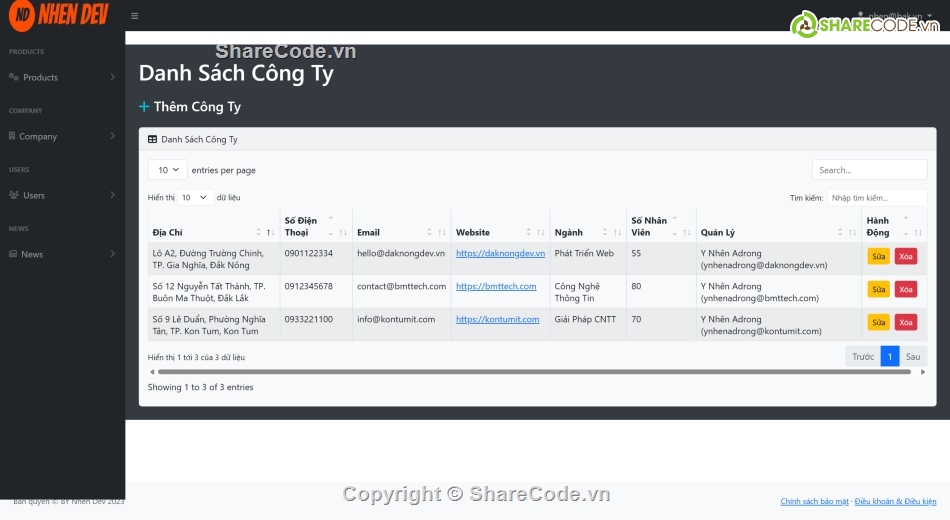Open Chính sách bảo mật footer link
Screen dimensions: 950x520
tap(814, 501)
